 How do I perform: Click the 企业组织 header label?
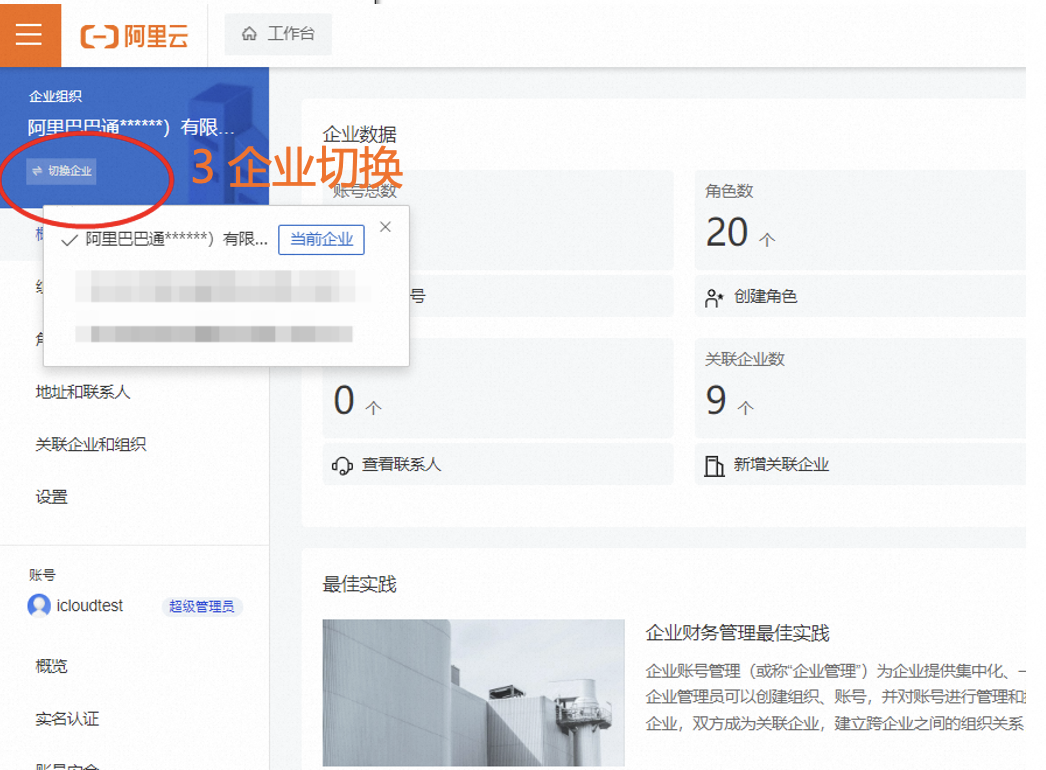pos(55,96)
